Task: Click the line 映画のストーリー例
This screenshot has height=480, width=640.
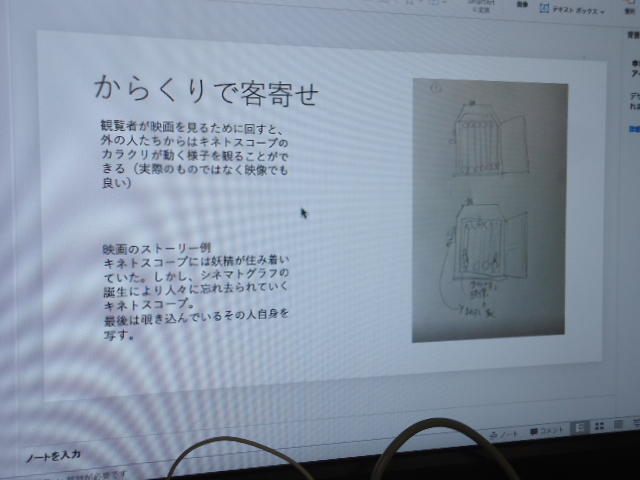Action: pos(157,248)
